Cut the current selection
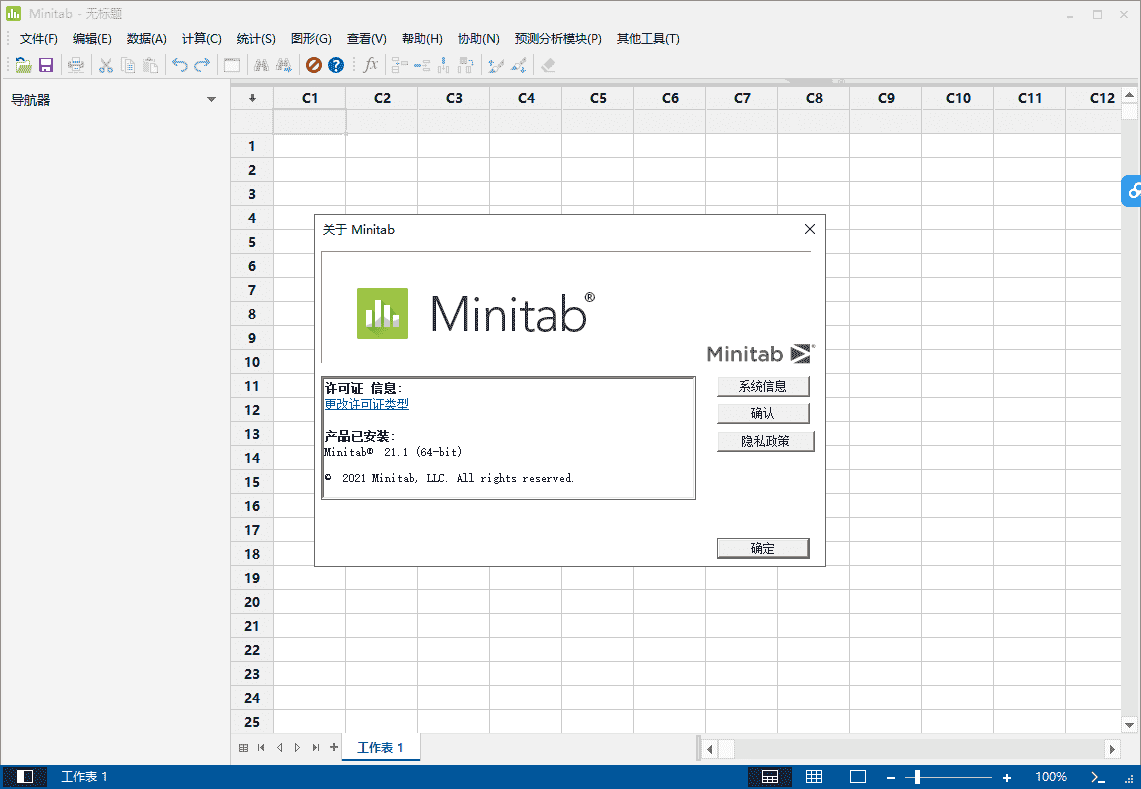Image resolution: width=1141 pixels, height=789 pixels. pos(104,64)
